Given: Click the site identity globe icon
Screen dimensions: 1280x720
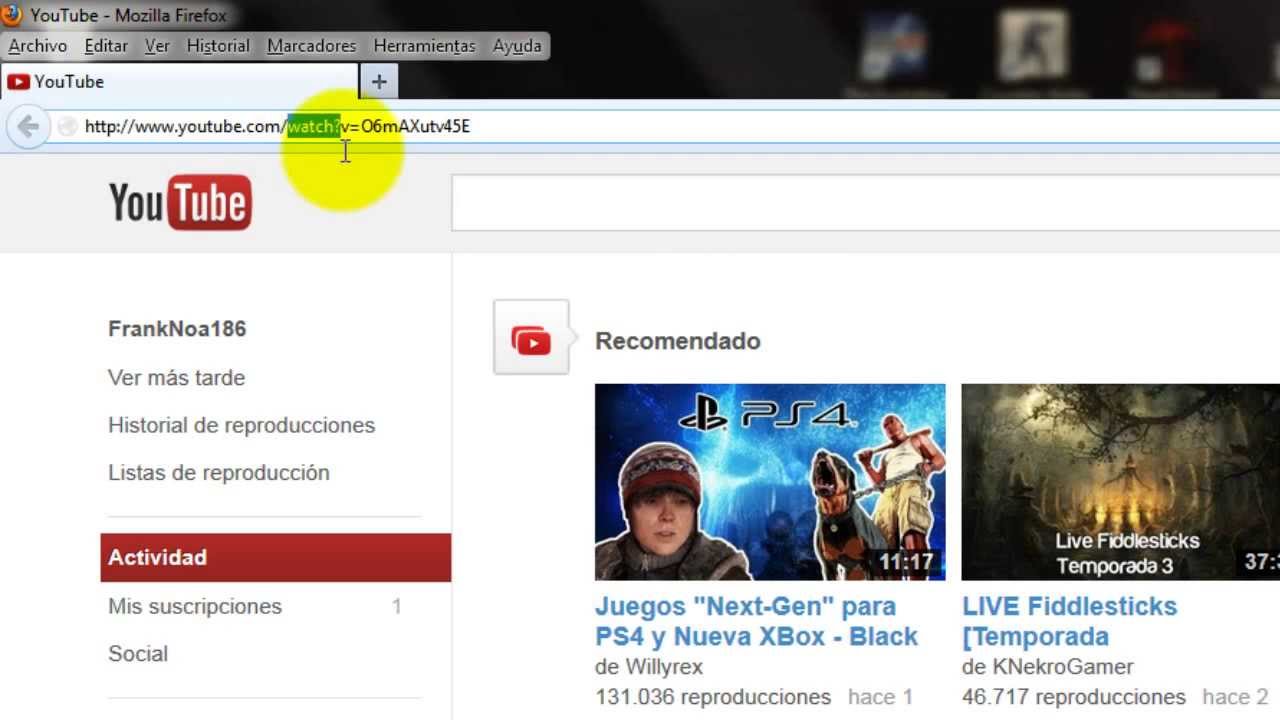Looking at the screenshot, I should tap(67, 126).
